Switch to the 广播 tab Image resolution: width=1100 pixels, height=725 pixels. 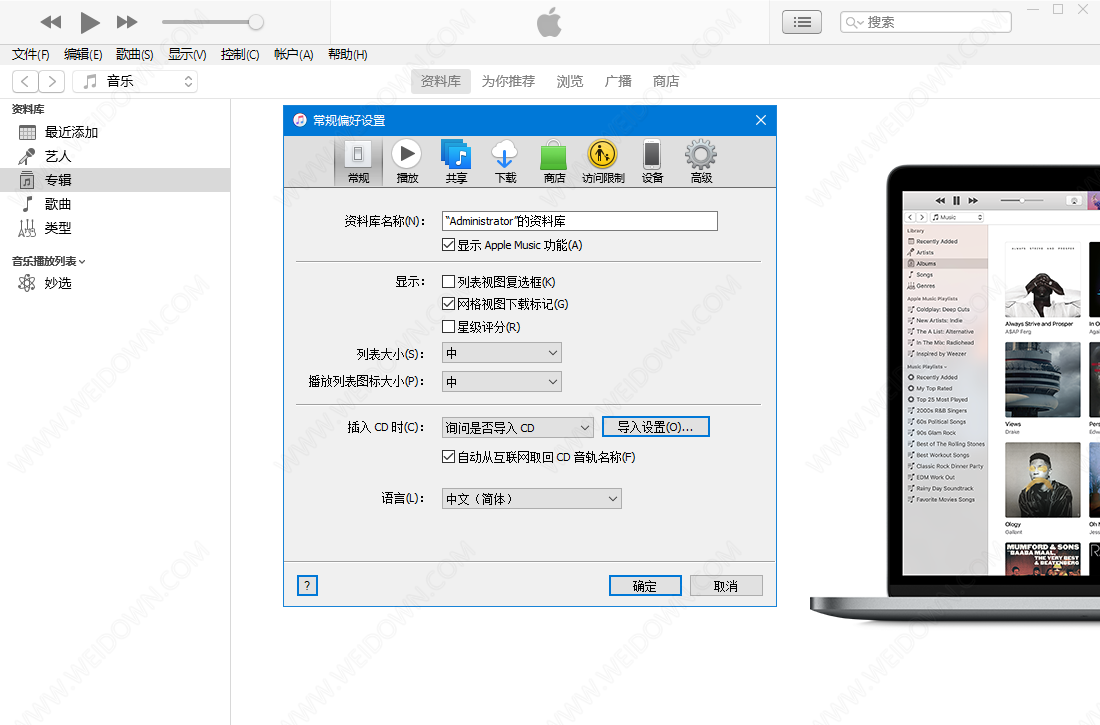point(618,81)
